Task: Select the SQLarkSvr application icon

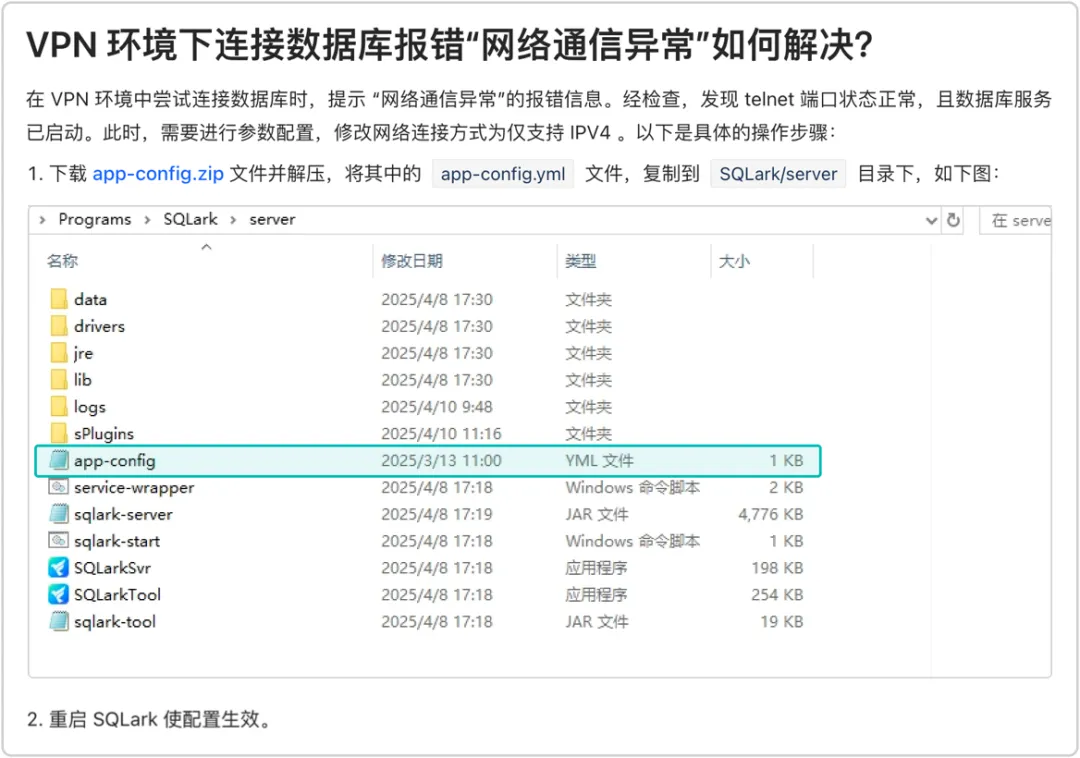Action: 59,567
